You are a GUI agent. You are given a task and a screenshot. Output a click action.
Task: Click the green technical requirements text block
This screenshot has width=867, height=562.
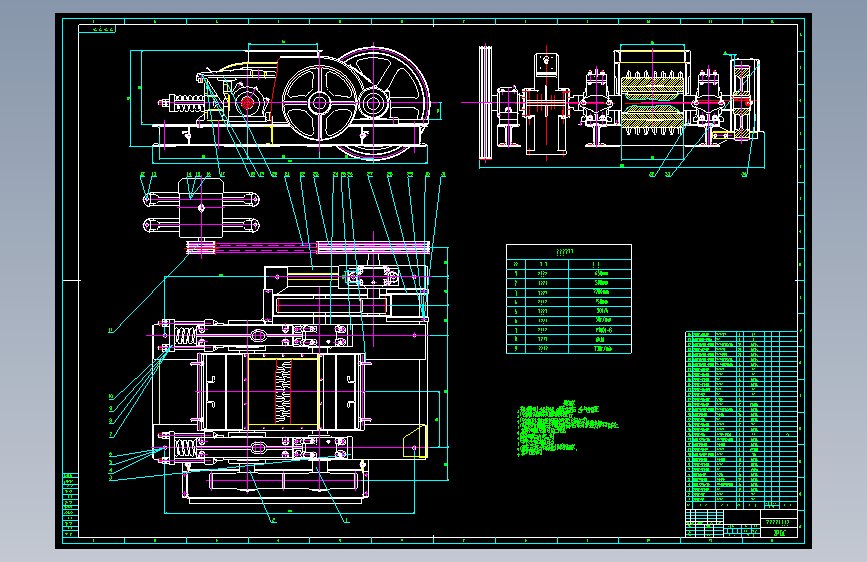568,429
